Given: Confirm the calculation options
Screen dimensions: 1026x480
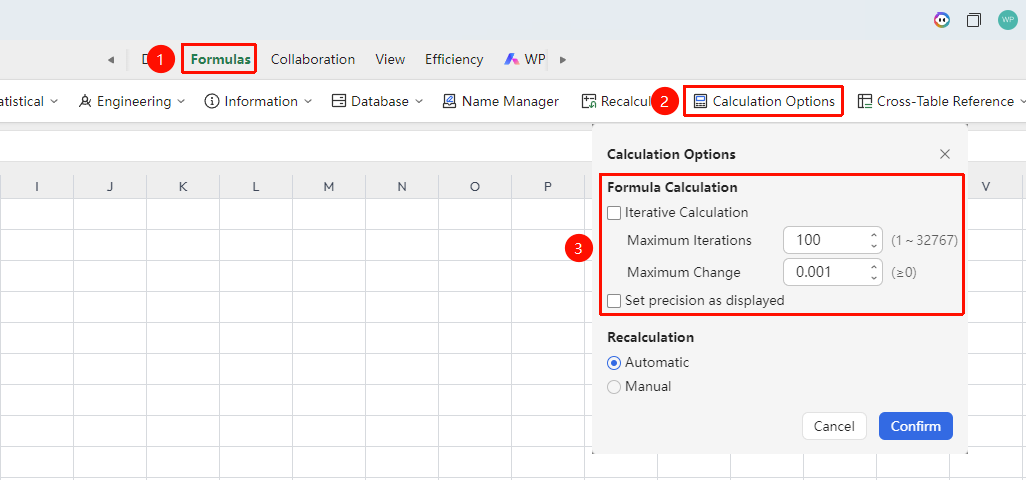Looking at the screenshot, I should click(915, 426).
